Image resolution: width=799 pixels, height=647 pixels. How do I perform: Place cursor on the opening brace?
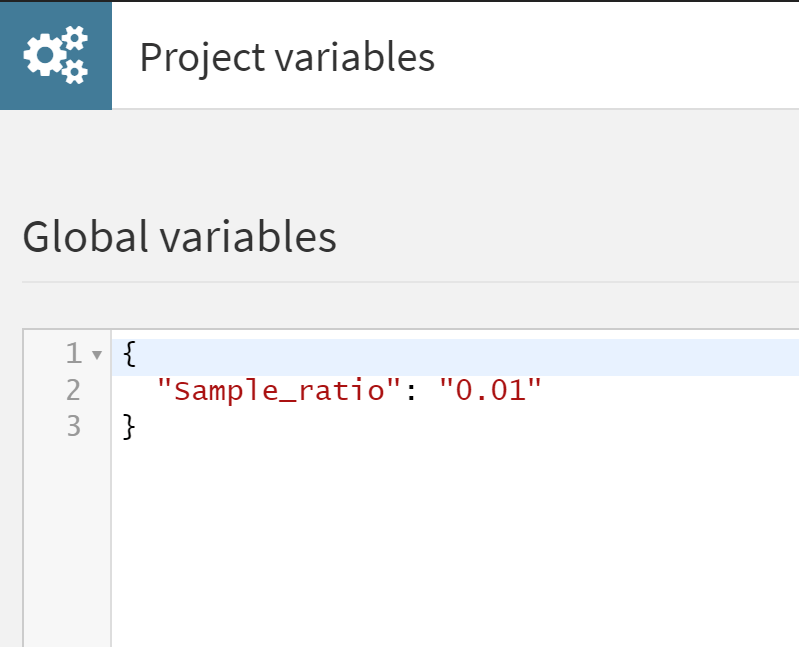point(128,354)
